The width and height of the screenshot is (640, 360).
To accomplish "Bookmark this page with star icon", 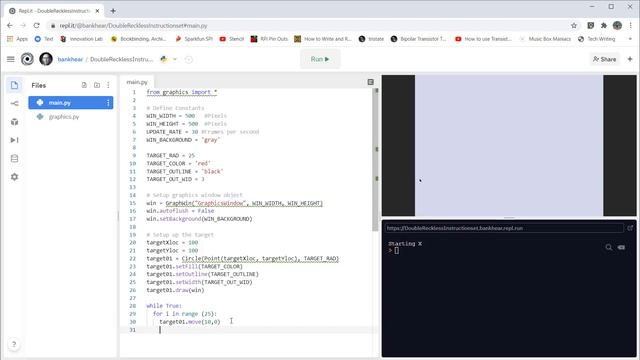I will 574,25.
